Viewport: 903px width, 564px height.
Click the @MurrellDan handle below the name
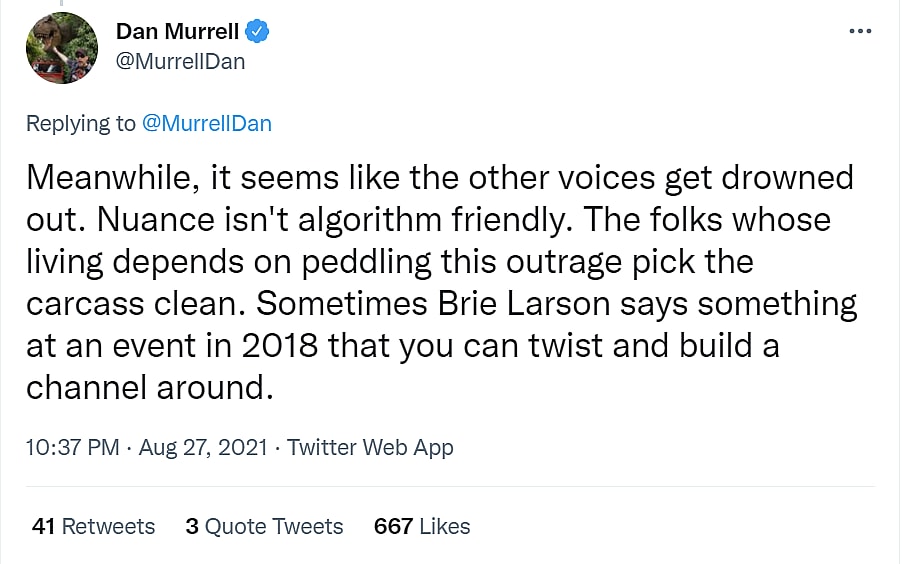180,61
